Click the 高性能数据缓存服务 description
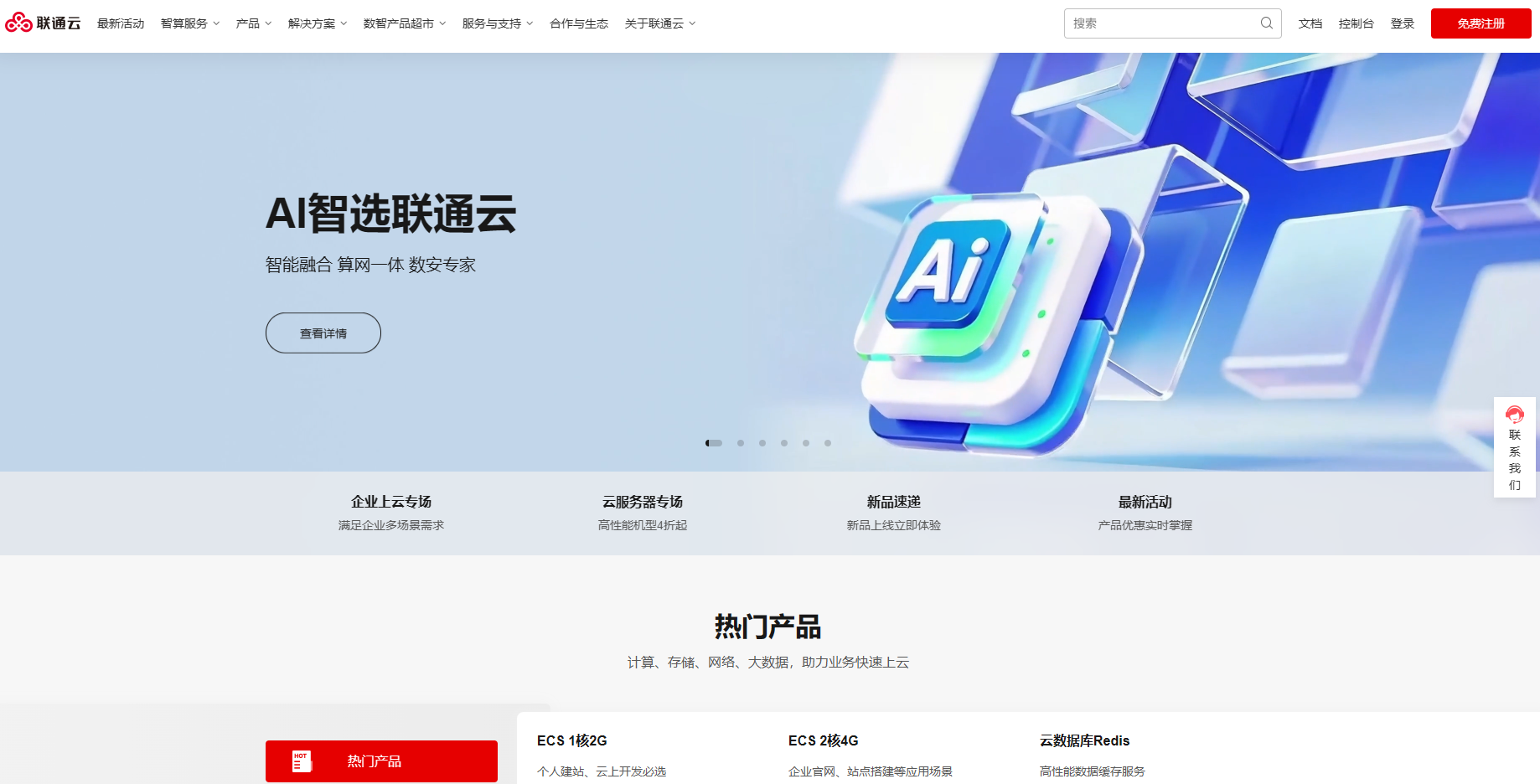This screenshot has height=784, width=1540. [1093, 771]
